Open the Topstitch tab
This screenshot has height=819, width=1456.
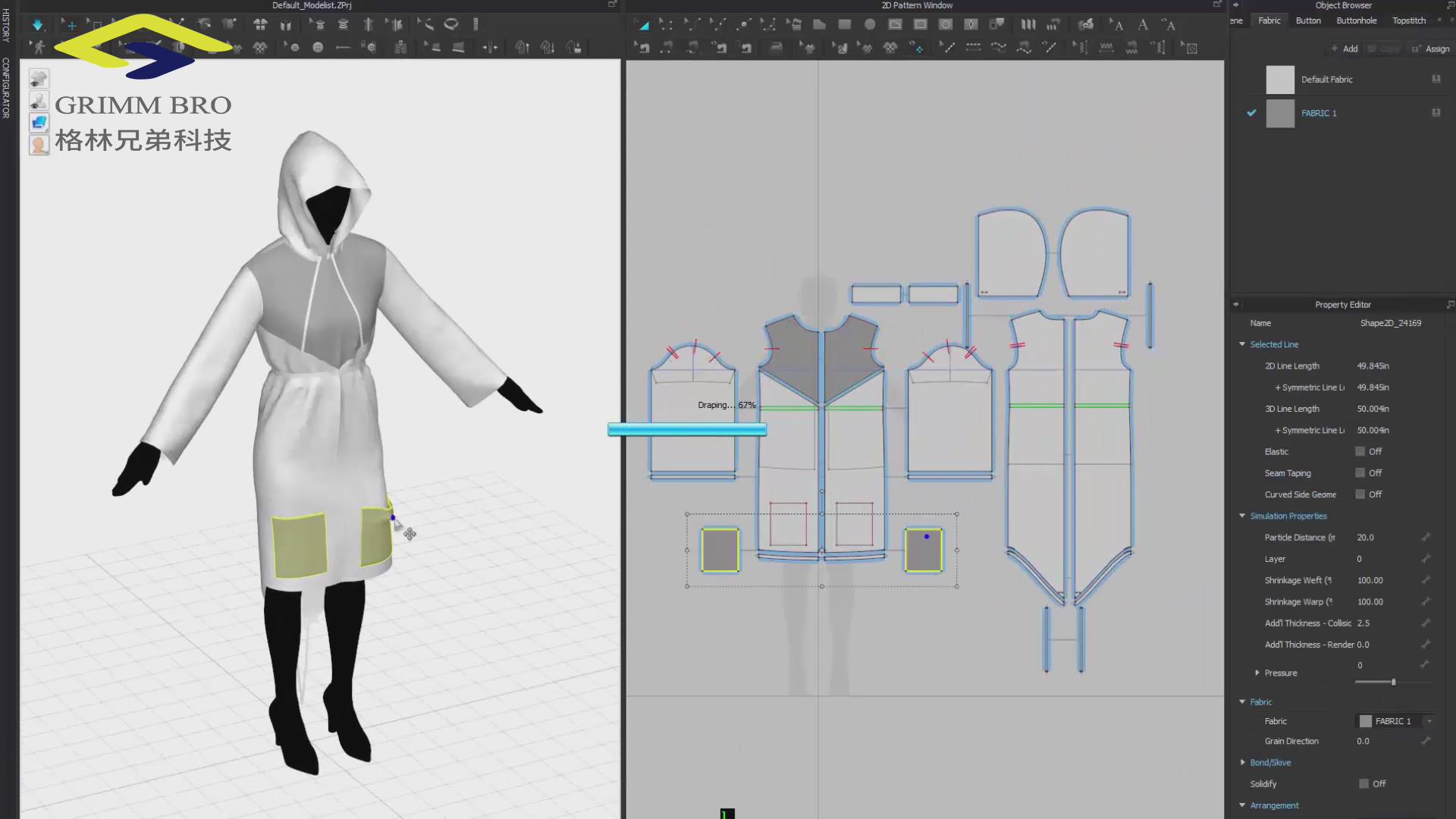point(1409,20)
